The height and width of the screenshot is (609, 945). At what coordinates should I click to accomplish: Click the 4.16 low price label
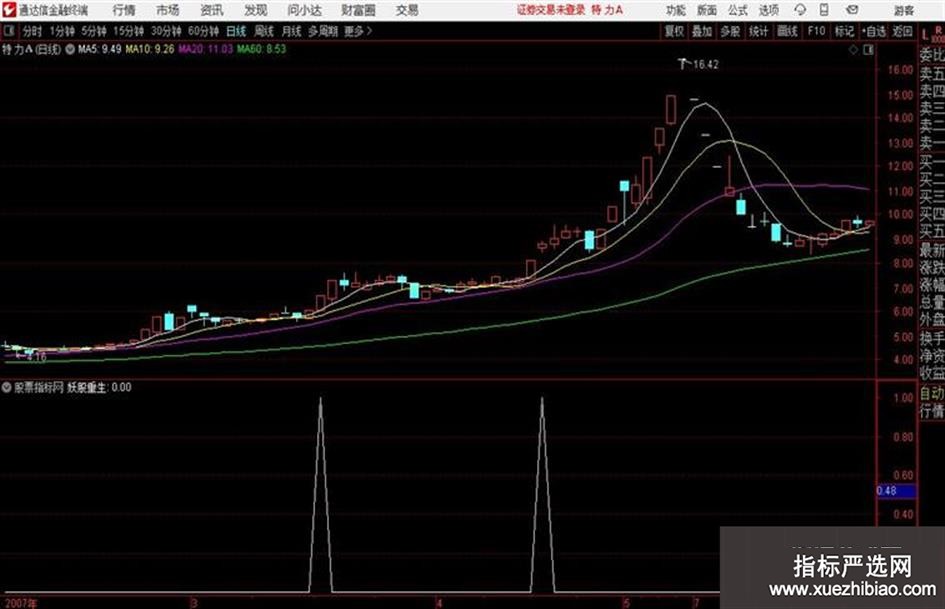37,357
